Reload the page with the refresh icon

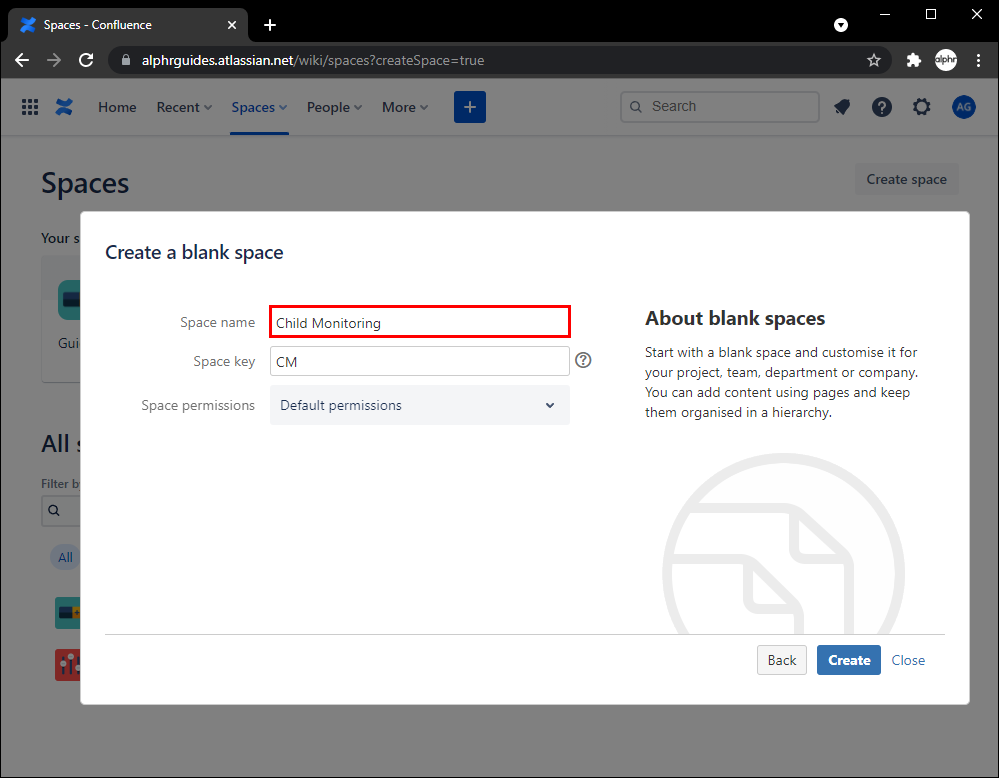(86, 60)
